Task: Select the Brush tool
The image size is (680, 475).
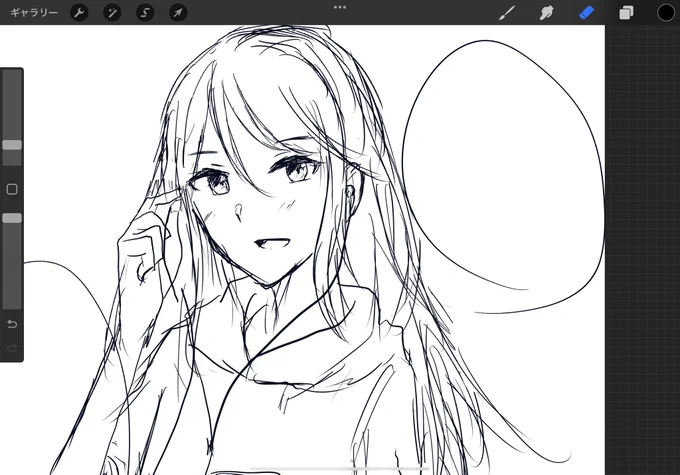Action: (507, 13)
